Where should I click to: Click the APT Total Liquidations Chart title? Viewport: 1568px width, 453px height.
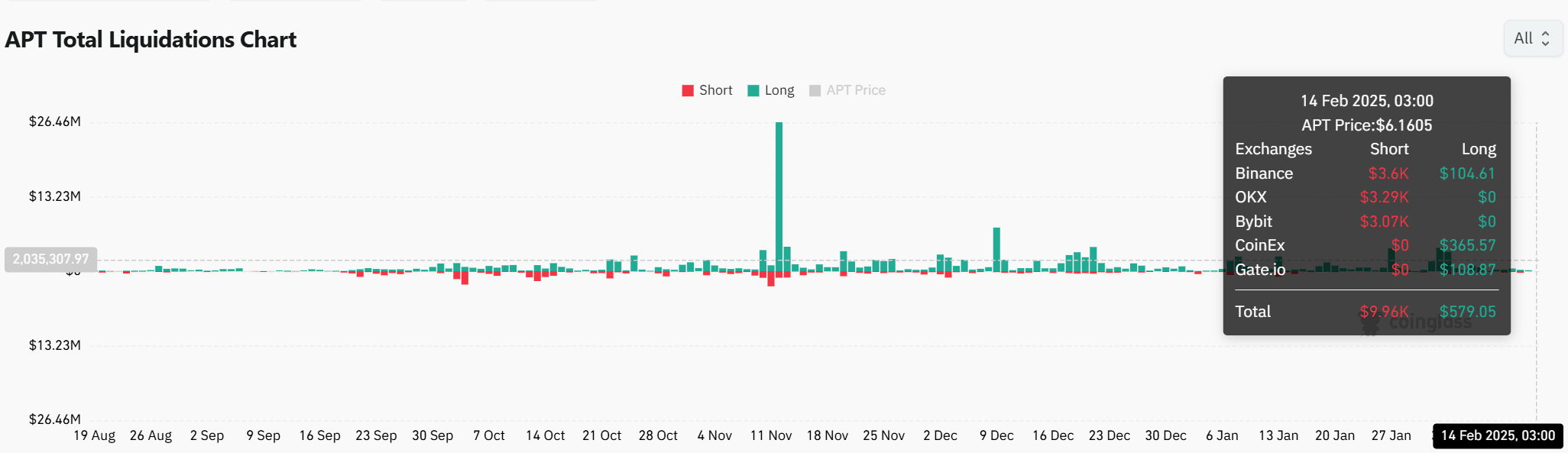[x=151, y=40]
